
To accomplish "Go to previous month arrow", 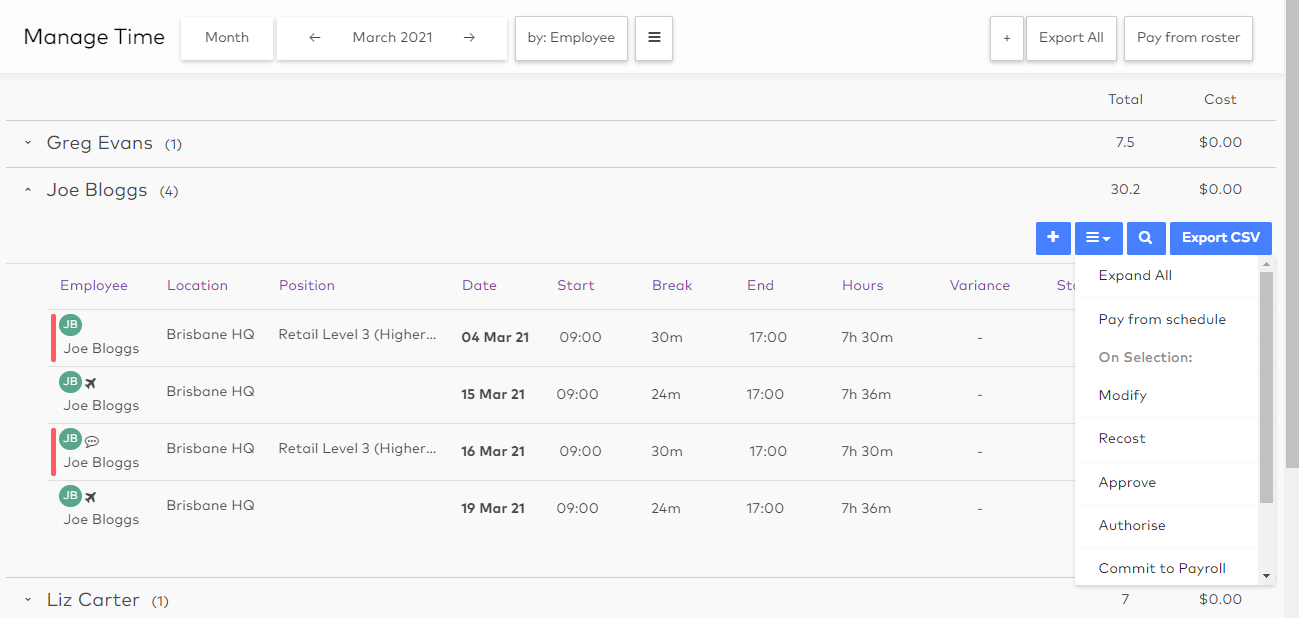I will [x=315, y=38].
